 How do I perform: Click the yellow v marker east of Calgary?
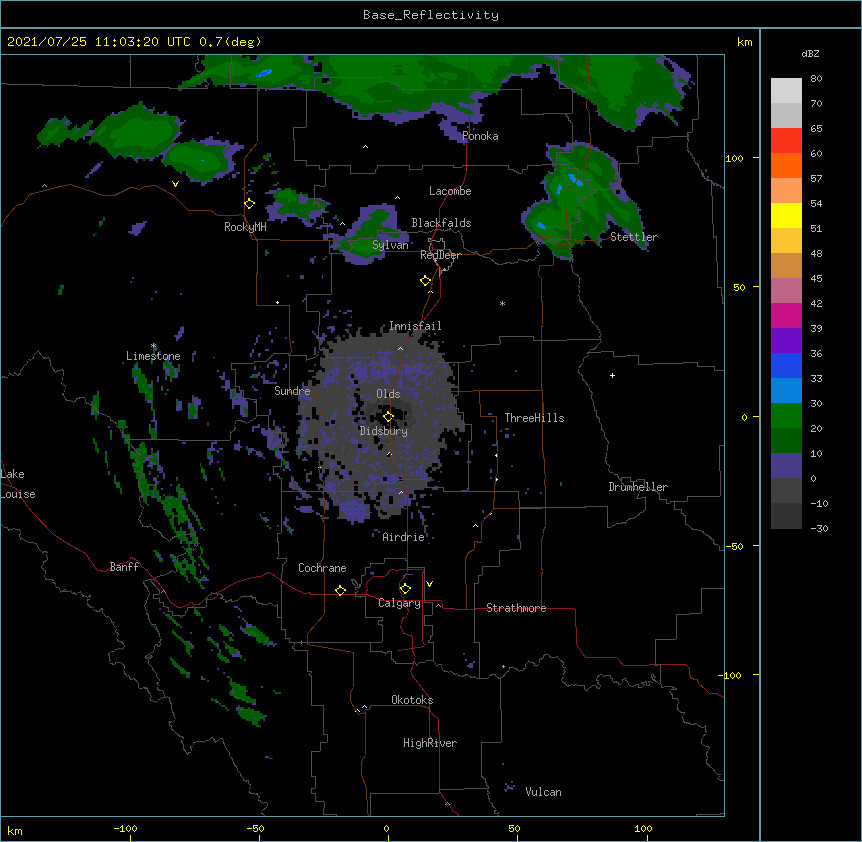click(429, 584)
